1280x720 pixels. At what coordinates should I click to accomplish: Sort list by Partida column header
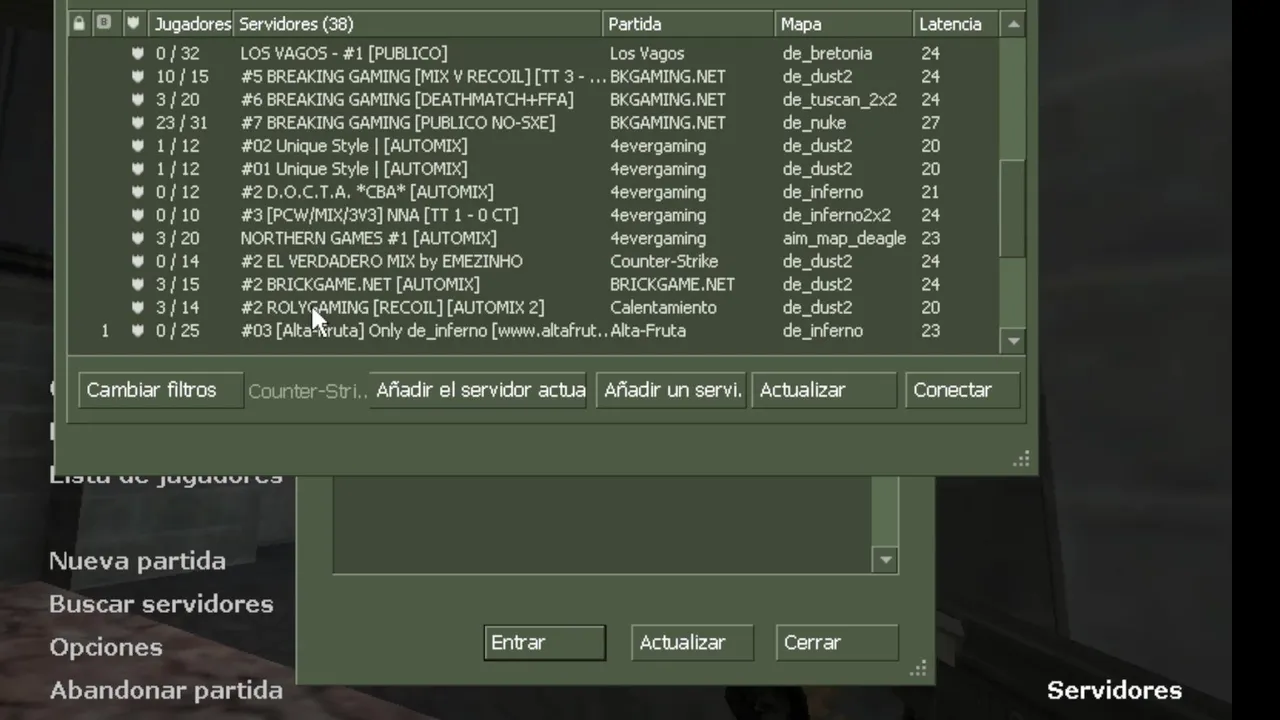[688, 23]
